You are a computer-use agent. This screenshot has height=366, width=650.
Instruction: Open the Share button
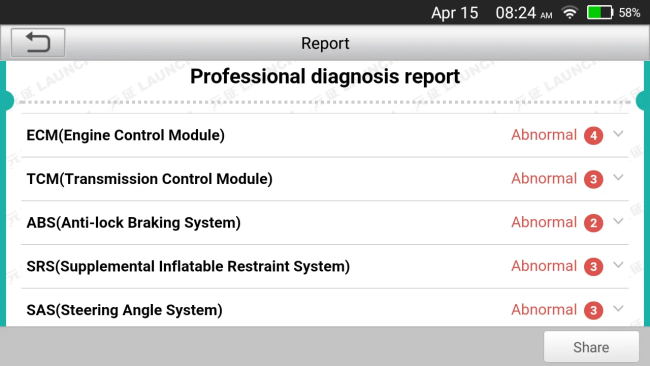pos(591,347)
